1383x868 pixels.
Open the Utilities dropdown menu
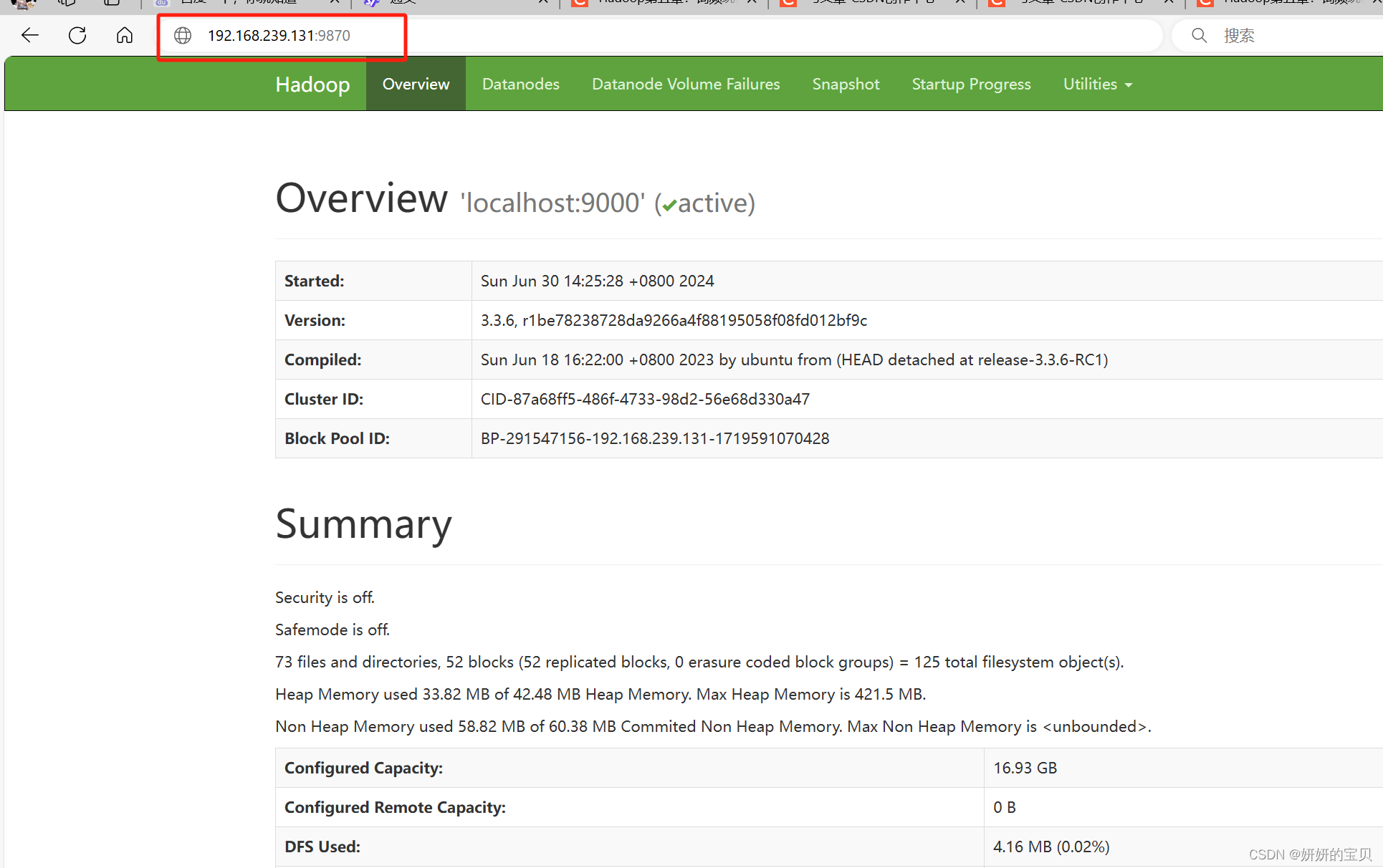click(1097, 85)
